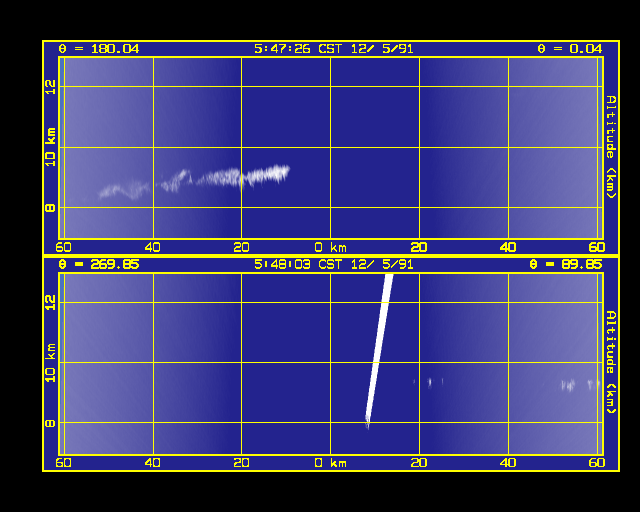Screen dimensions: 640x512
Task: Click 'Altitude (km)' axis title of the 5:47:26 panel
Action: [x=611, y=147]
